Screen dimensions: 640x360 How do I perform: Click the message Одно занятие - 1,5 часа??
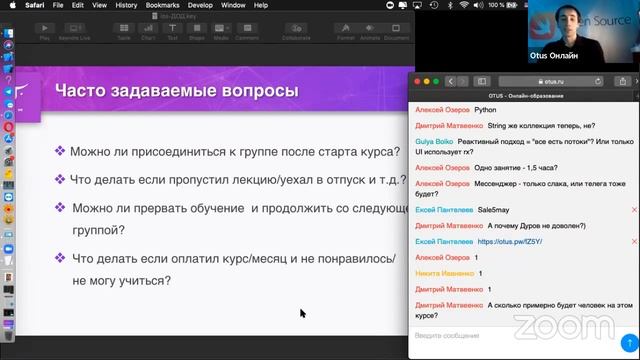tap(516, 168)
